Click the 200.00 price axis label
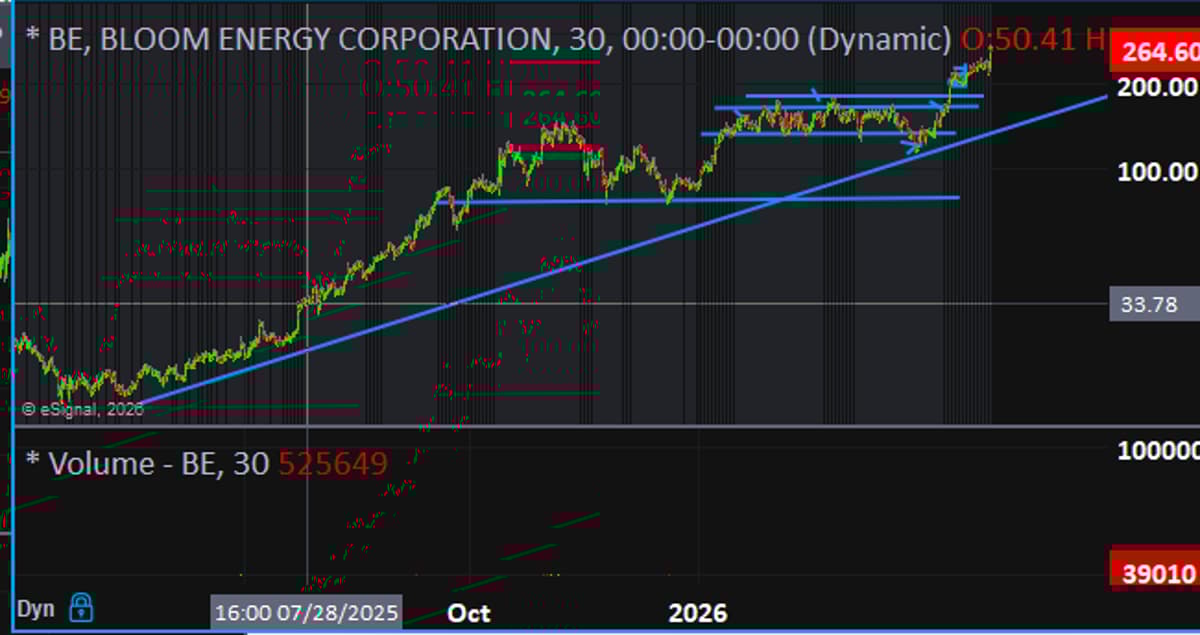The width and height of the screenshot is (1200, 635). (1157, 87)
